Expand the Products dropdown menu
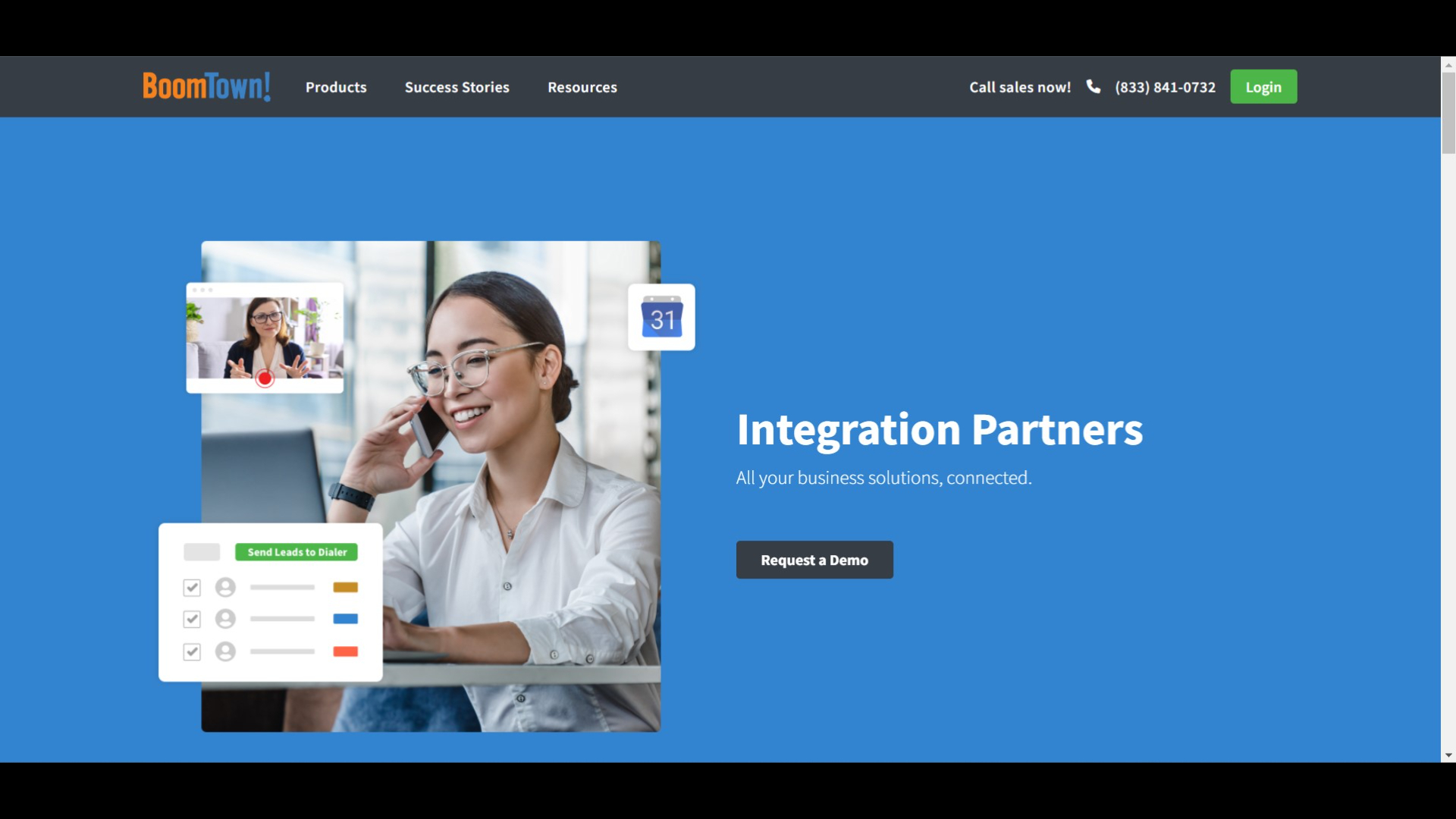 point(336,86)
